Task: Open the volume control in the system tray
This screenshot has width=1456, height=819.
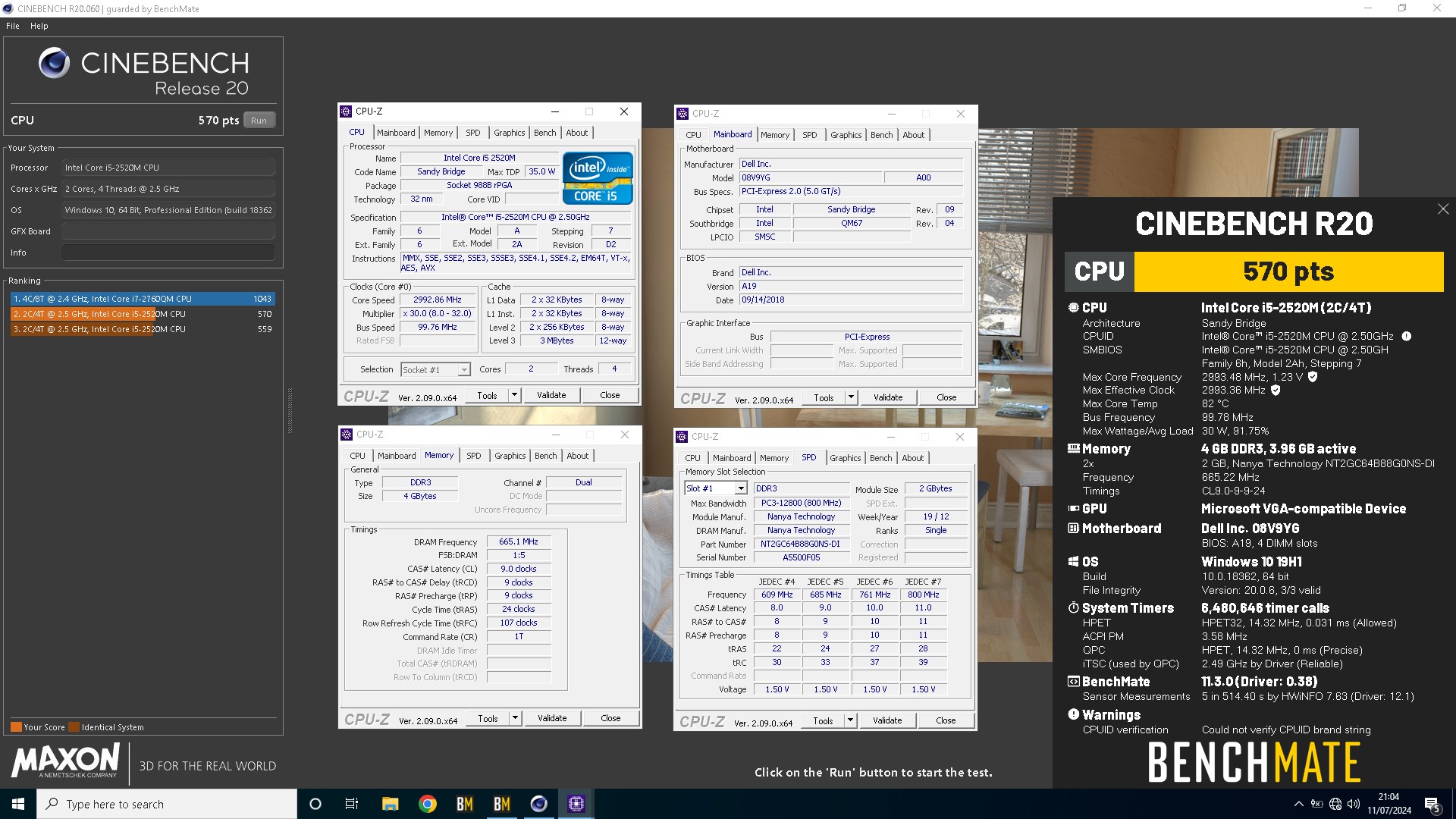Action: [1354, 804]
